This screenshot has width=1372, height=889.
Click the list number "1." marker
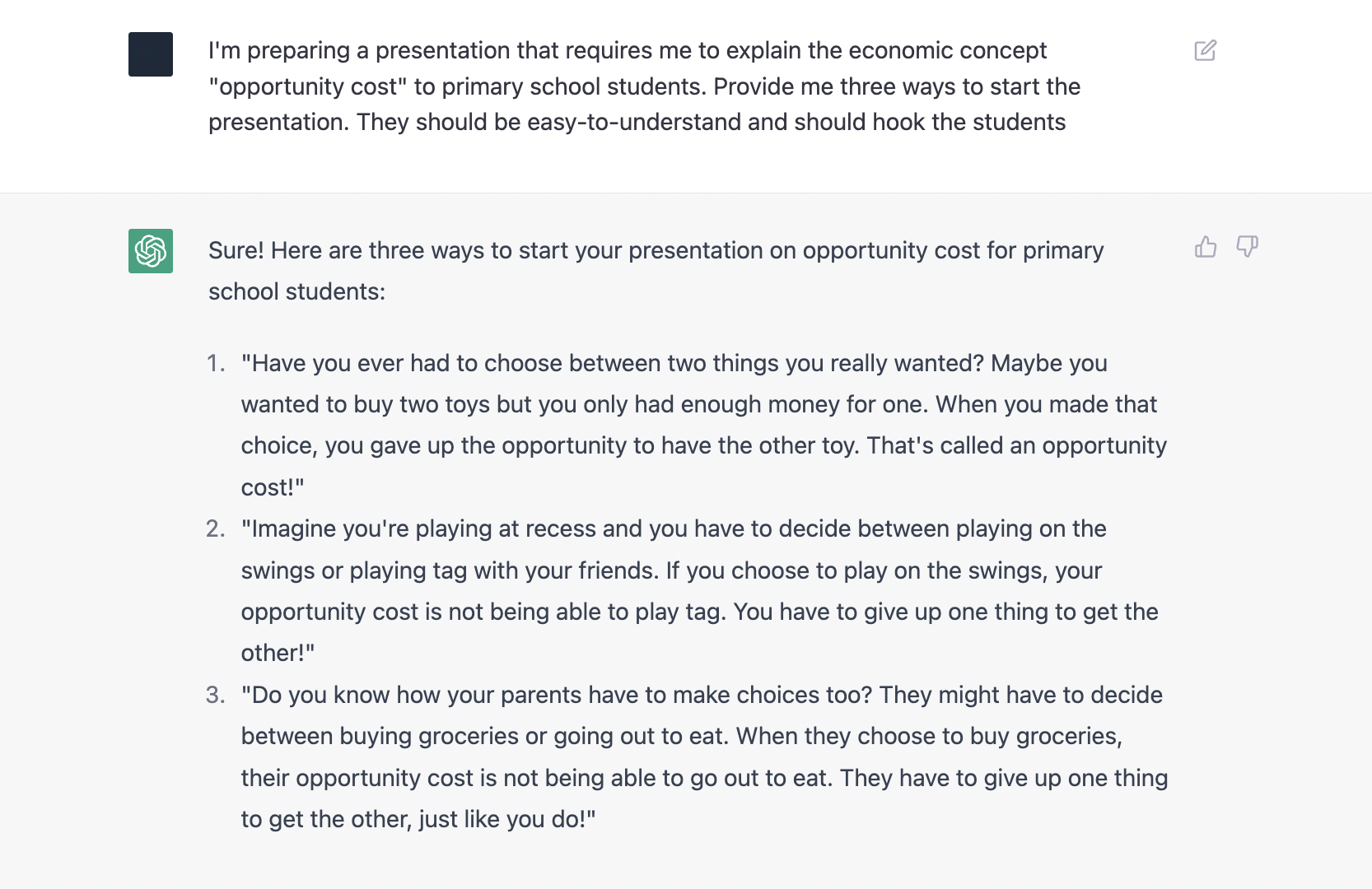[x=216, y=363]
